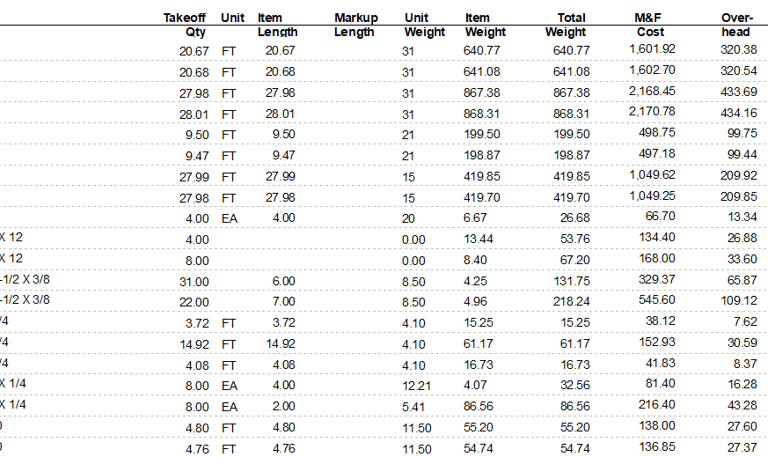Select the total weight 867.38 cell
The width and height of the screenshot is (768, 457).
(572, 93)
